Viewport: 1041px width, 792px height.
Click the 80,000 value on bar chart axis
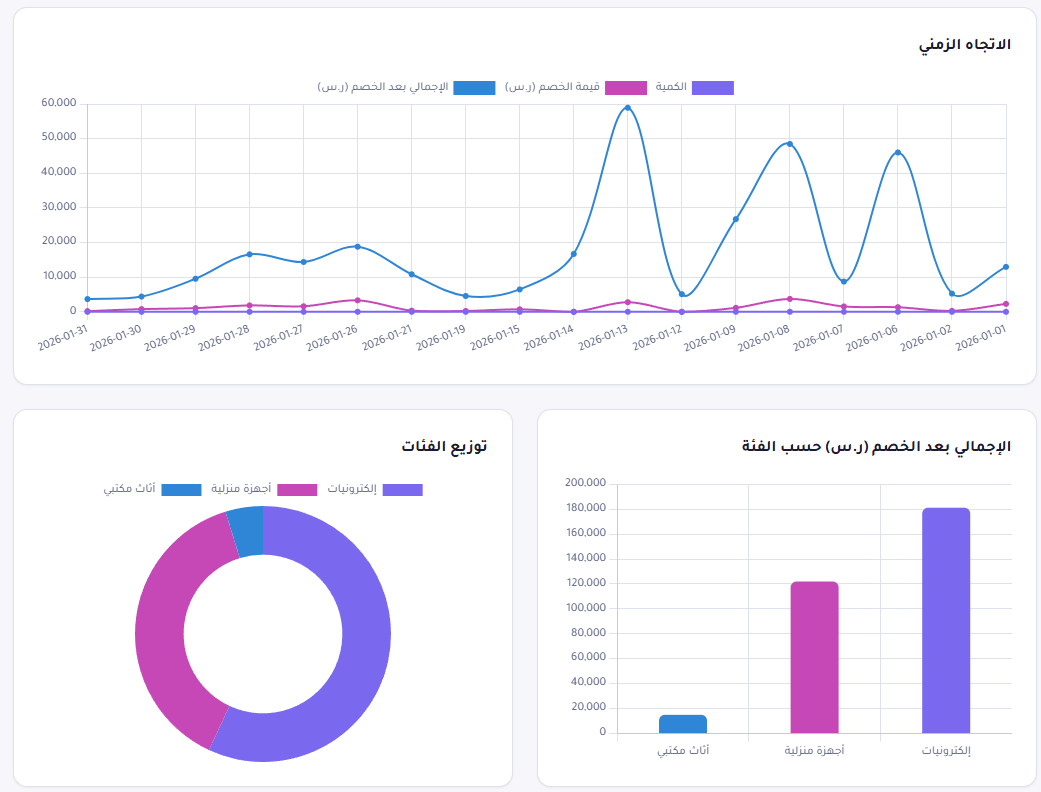(x=588, y=633)
